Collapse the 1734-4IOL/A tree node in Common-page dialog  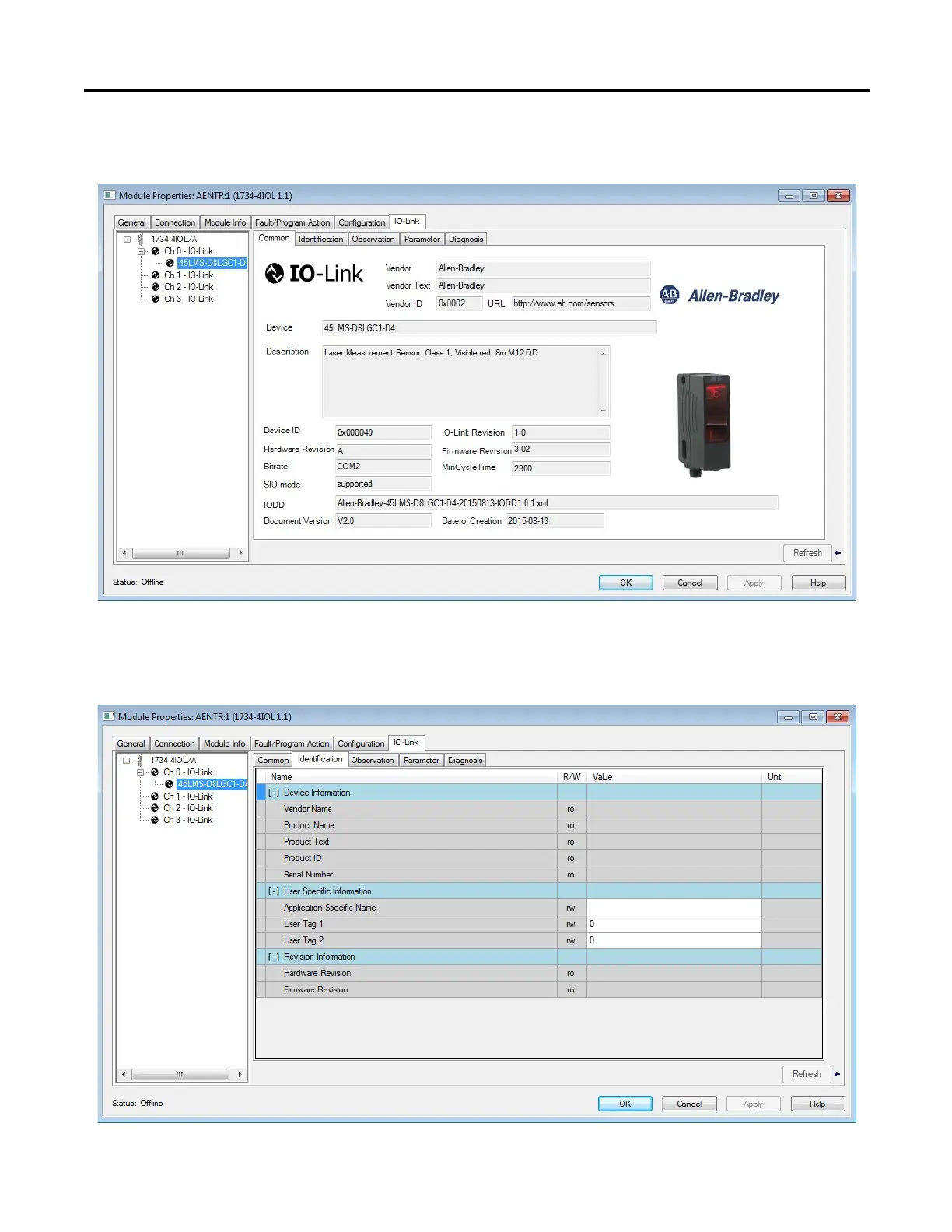(128, 240)
